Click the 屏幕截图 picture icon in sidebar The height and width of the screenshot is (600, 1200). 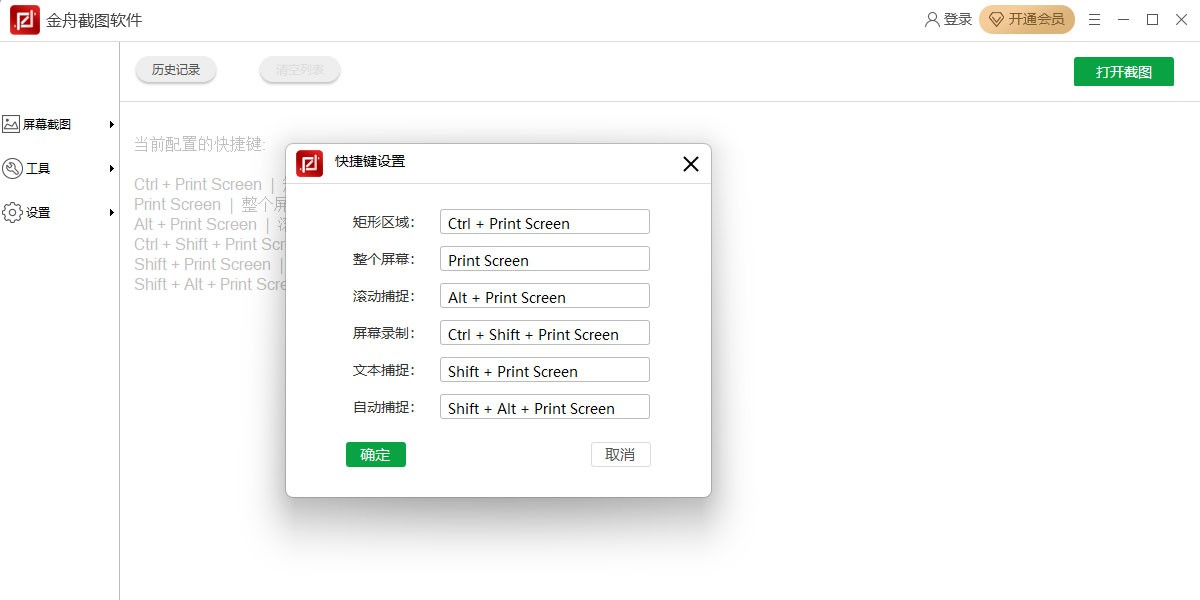pyautogui.click(x=11, y=124)
